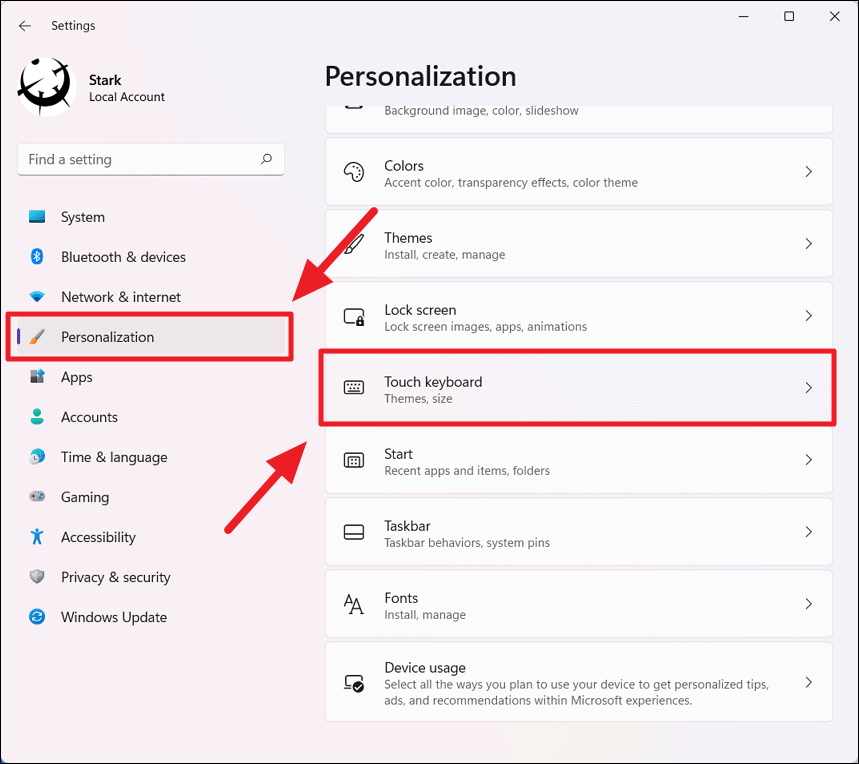Open the Apps settings category
Viewport: 859px width, 764px height.
pyautogui.click(x=151, y=377)
